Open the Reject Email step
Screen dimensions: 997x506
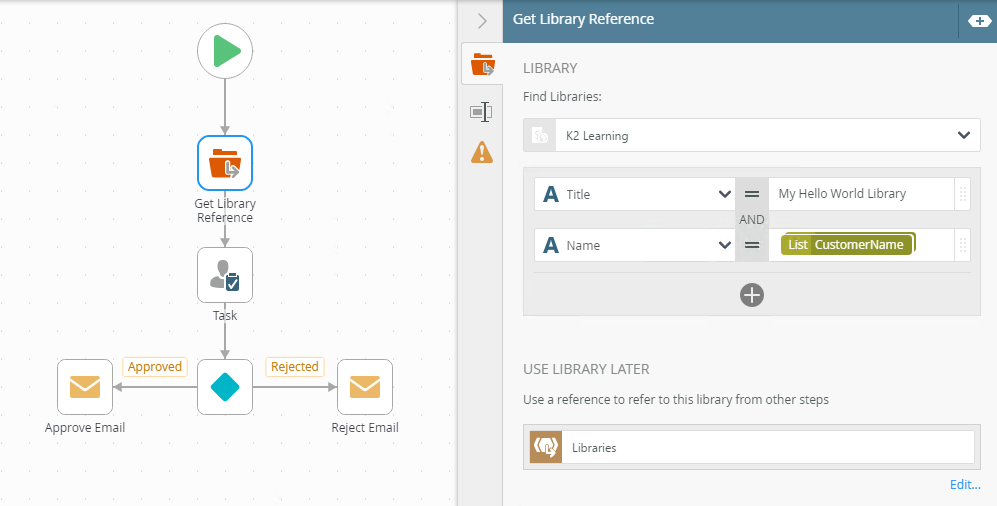(365, 387)
